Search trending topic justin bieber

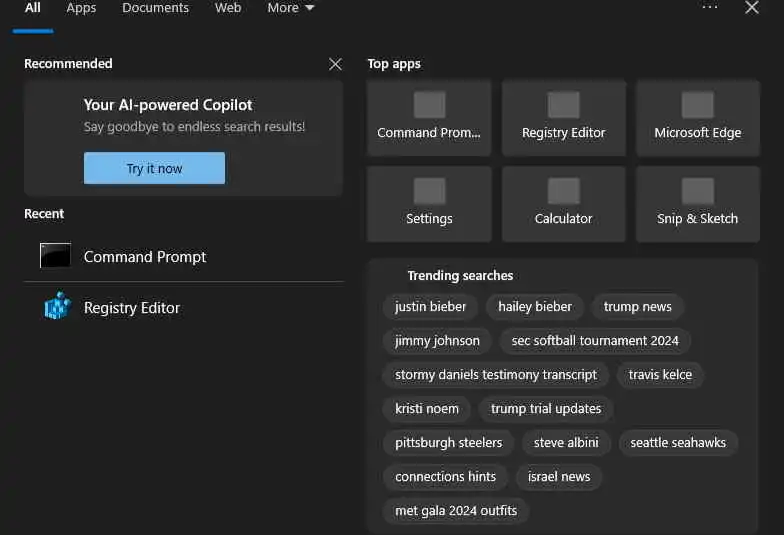[430, 307]
